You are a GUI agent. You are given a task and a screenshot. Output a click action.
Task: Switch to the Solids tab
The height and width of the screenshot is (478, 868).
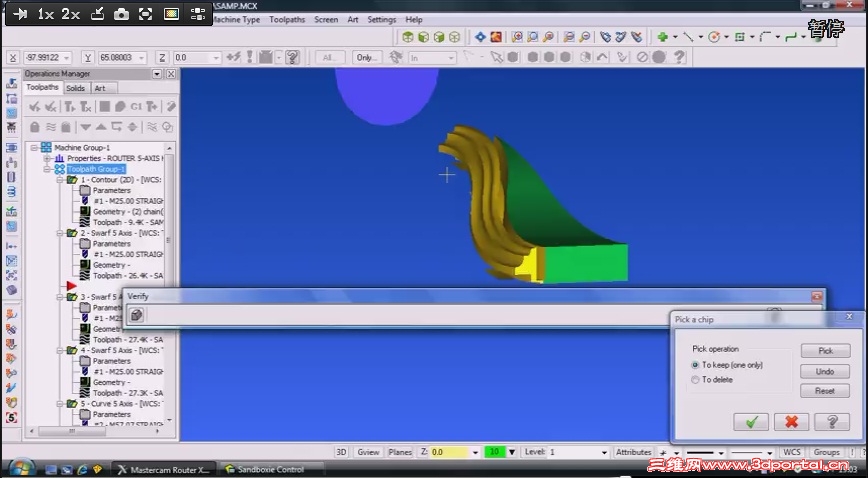[75, 88]
